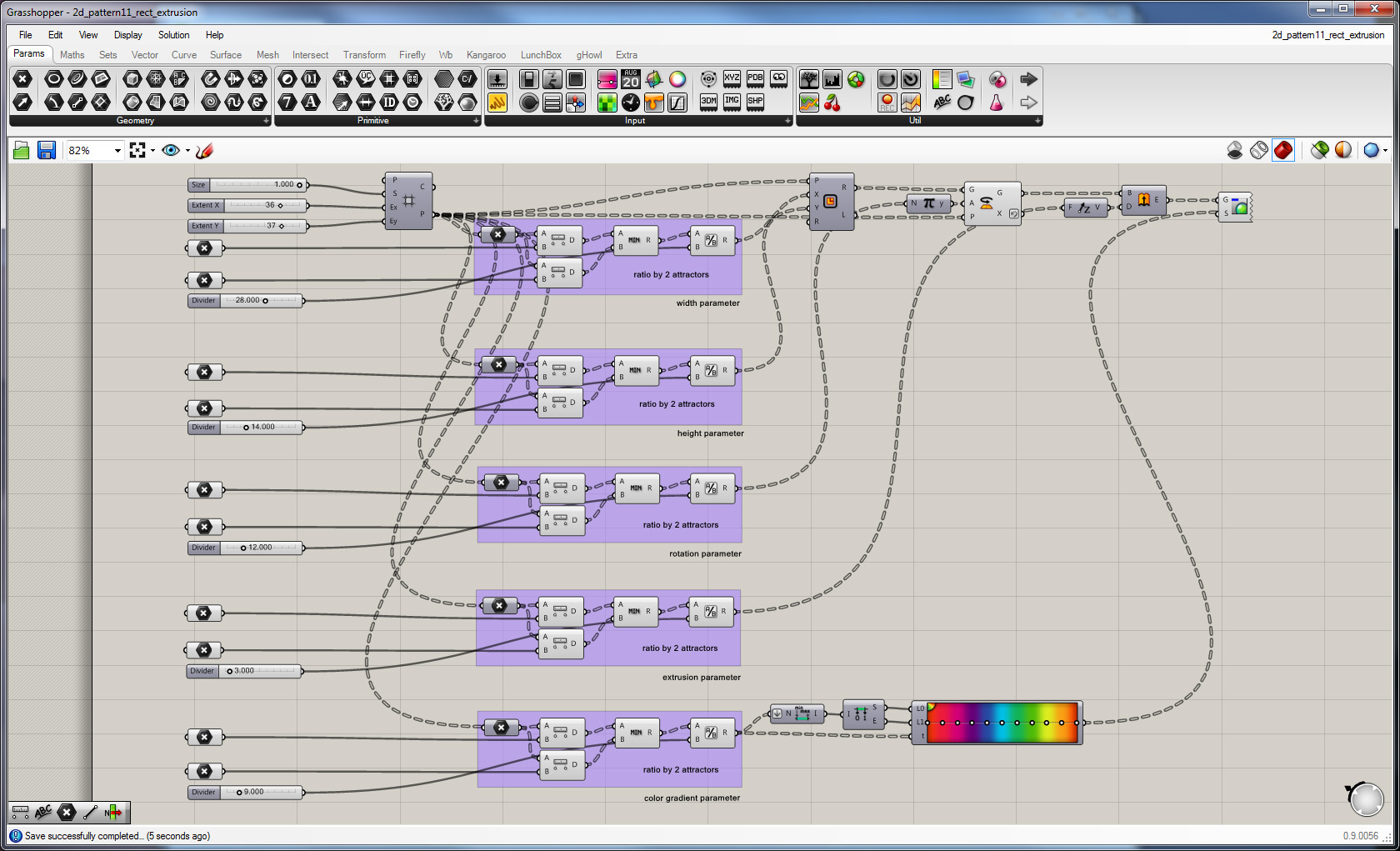Screen dimensions: 1400x851
Task: Click the 2d_pattern11_rect_extrusion document name button
Action: [1327, 35]
